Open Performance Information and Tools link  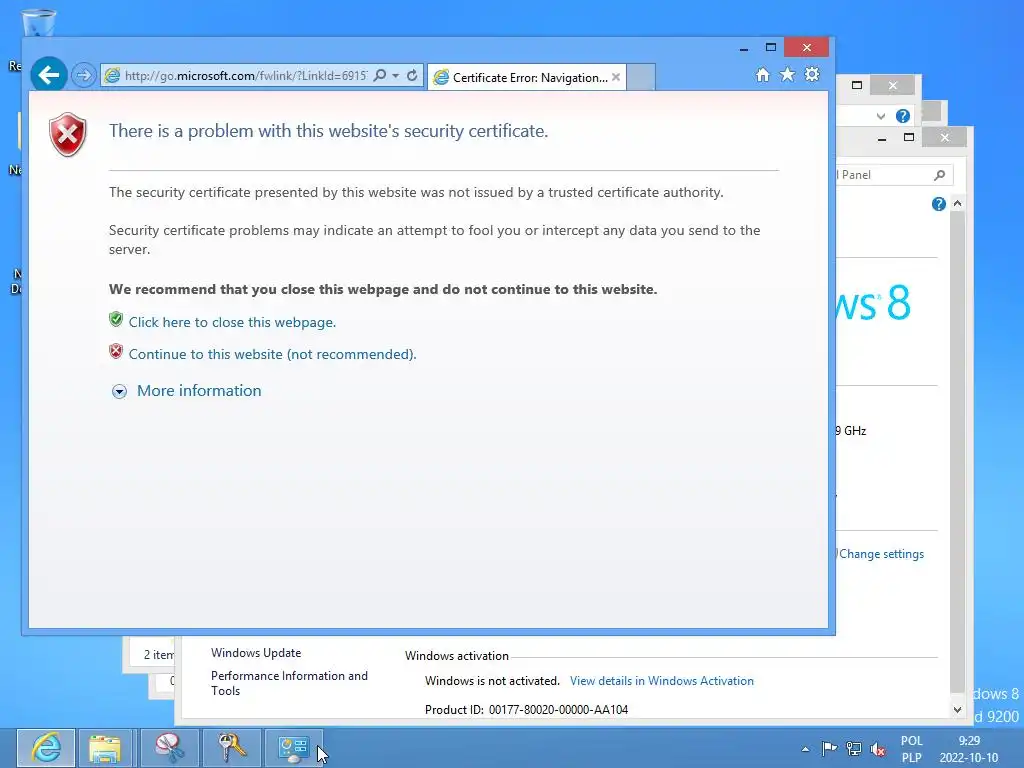click(289, 683)
